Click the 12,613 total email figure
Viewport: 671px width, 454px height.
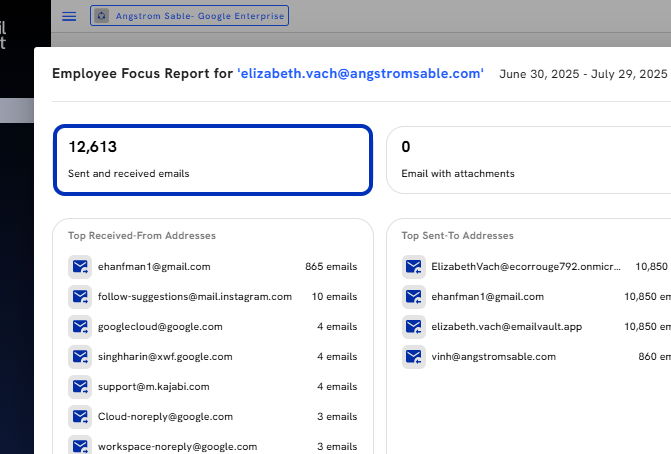pos(93,147)
